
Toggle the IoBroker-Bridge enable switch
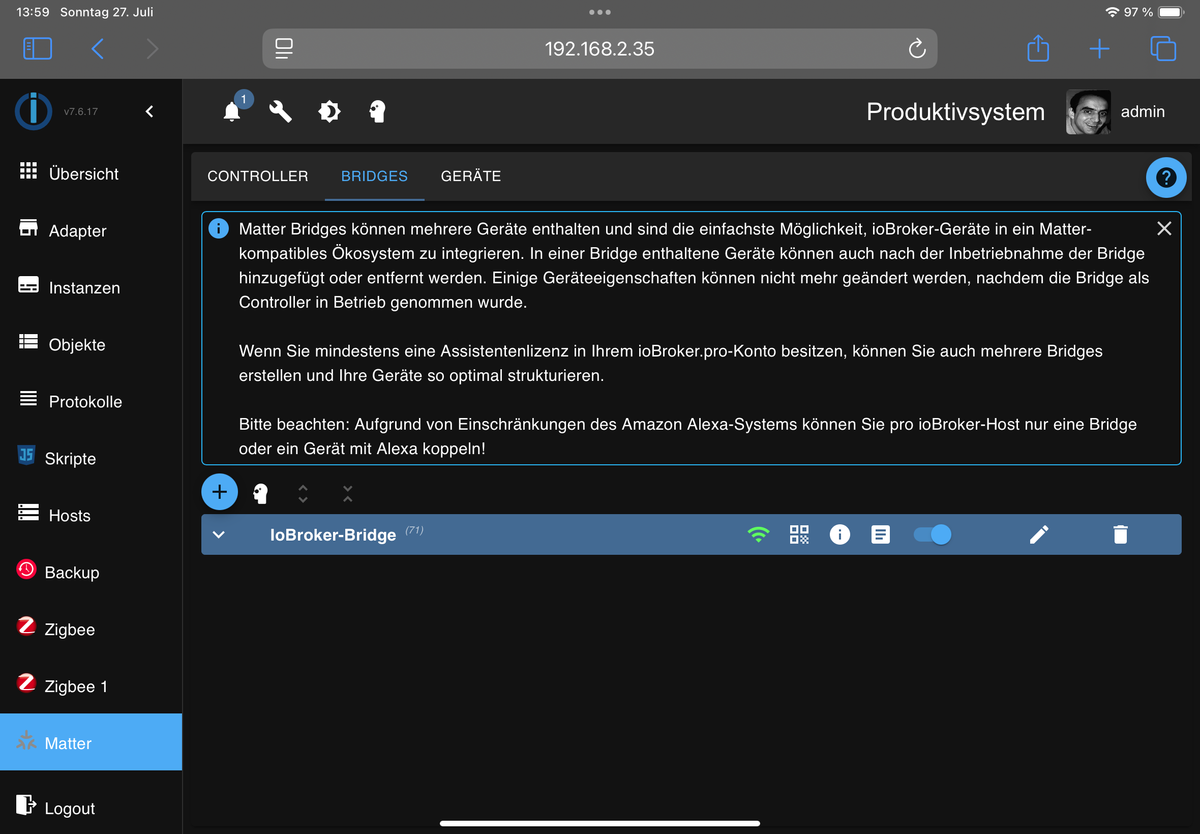pyautogui.click(x=932, y=535)
